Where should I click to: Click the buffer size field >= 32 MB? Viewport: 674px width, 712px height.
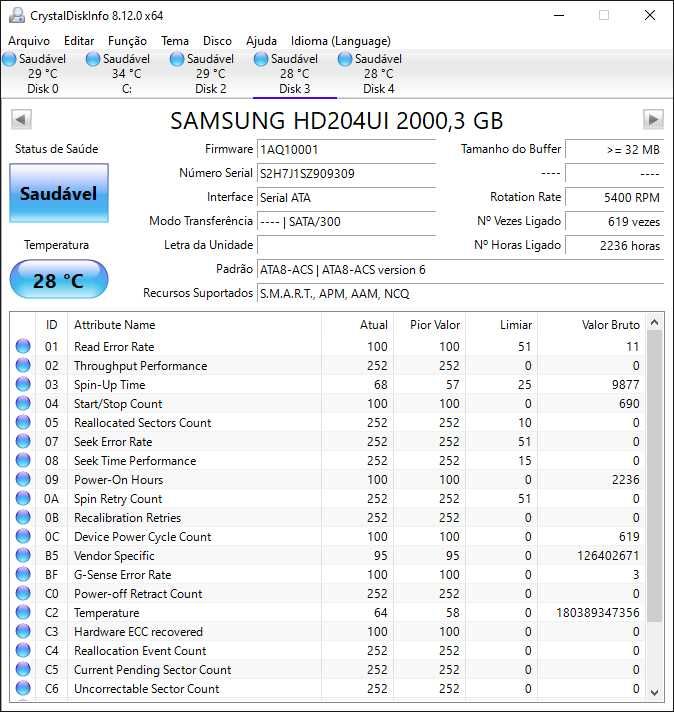pyautogui.click(x=615, y=149)
